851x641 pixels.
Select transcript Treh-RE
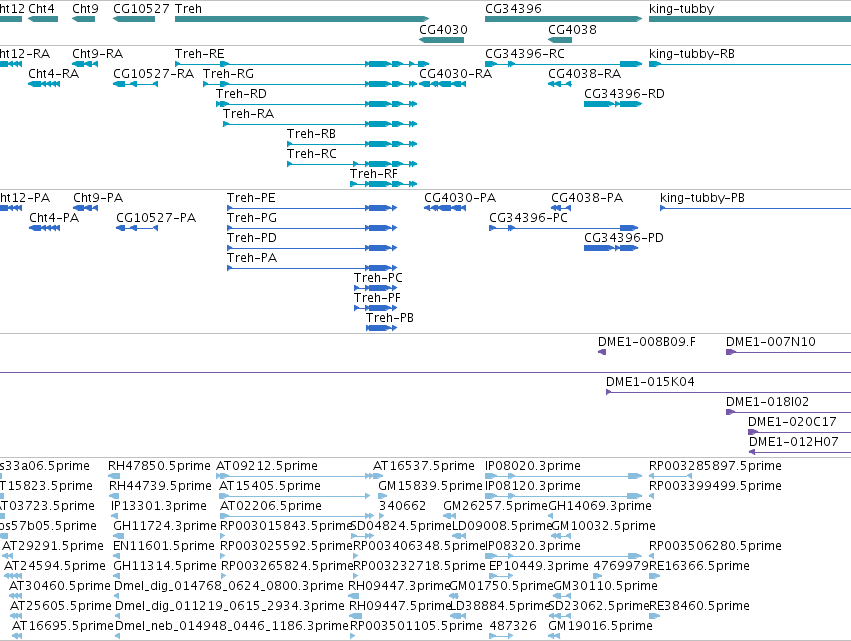200,54
